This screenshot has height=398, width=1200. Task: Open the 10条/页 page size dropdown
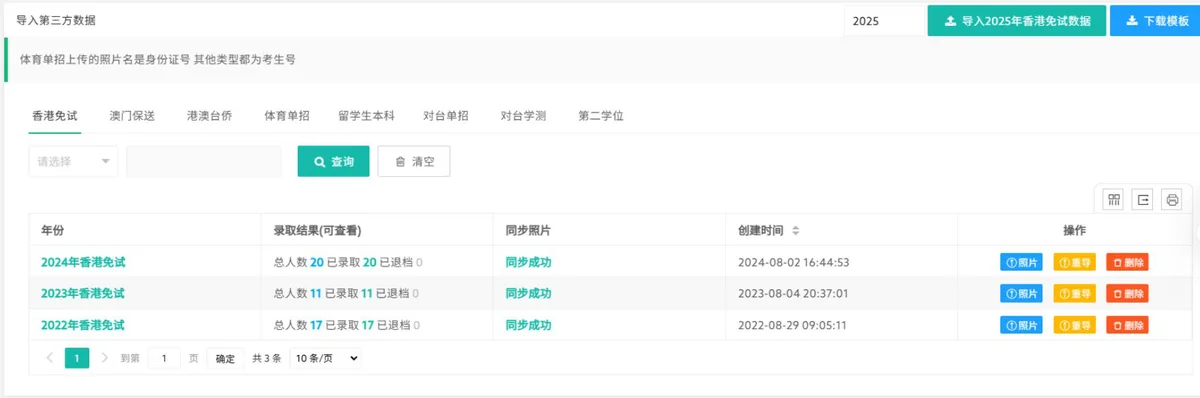point(324,357)
